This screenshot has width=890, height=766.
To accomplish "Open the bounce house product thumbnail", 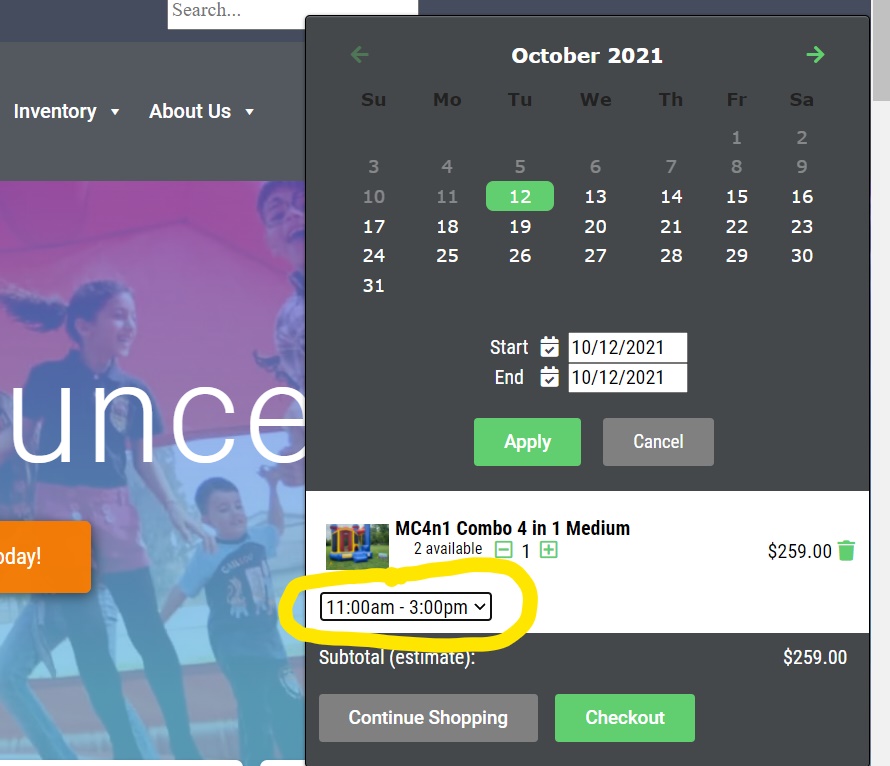I will (x=357, y=546).
